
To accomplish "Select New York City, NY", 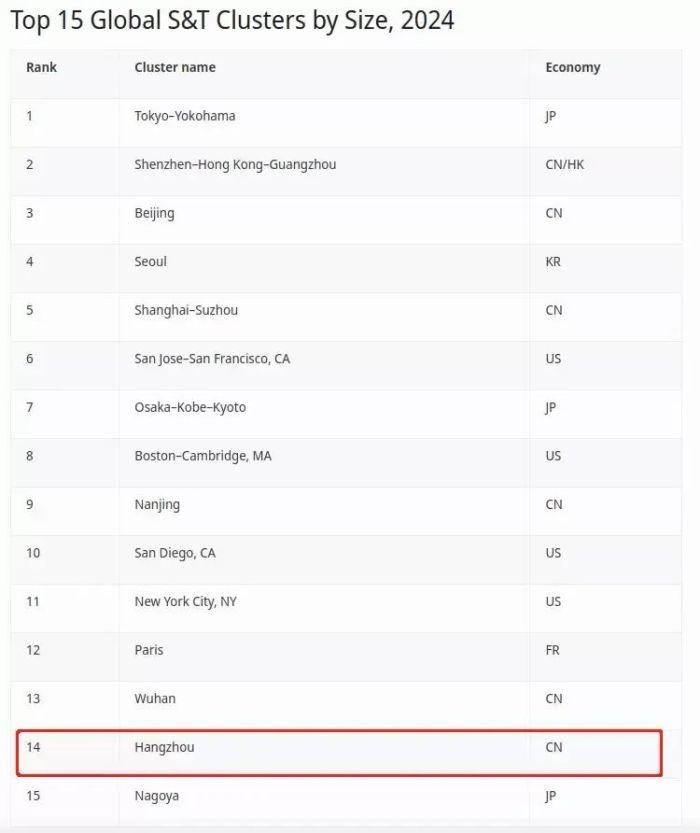I will point(185,601).
